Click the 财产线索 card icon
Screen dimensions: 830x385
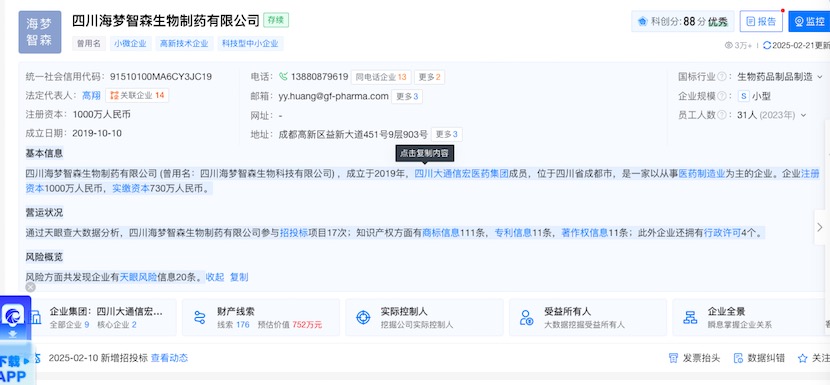[200, 317]
